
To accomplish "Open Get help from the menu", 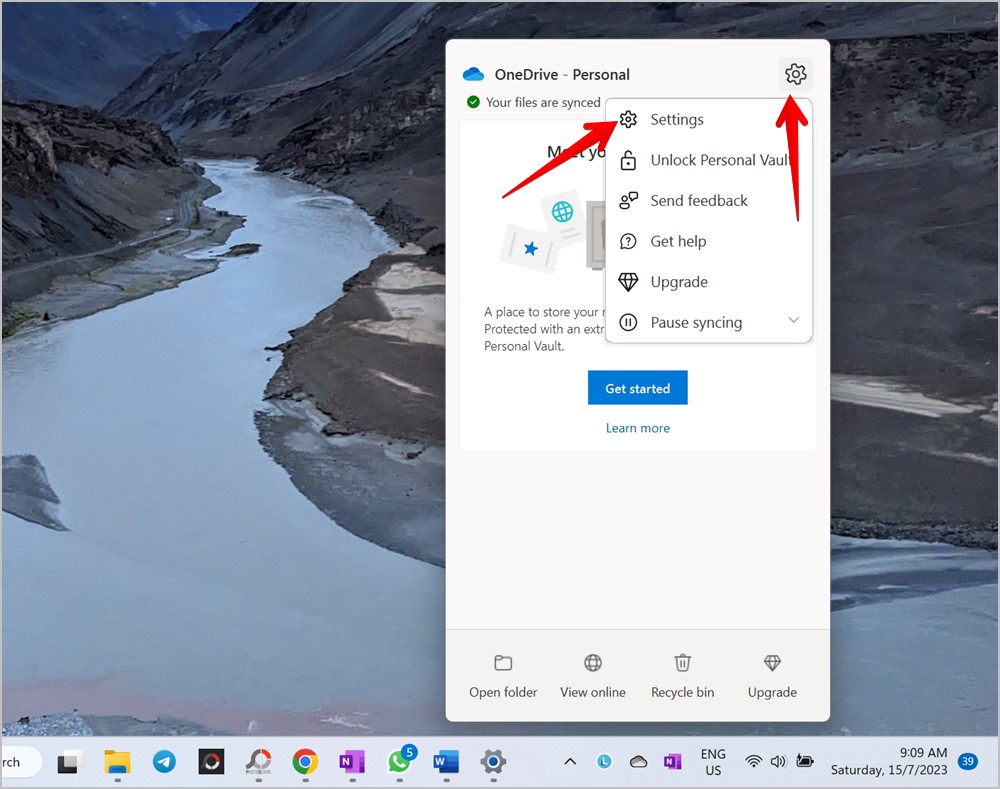I will point(708,241).
